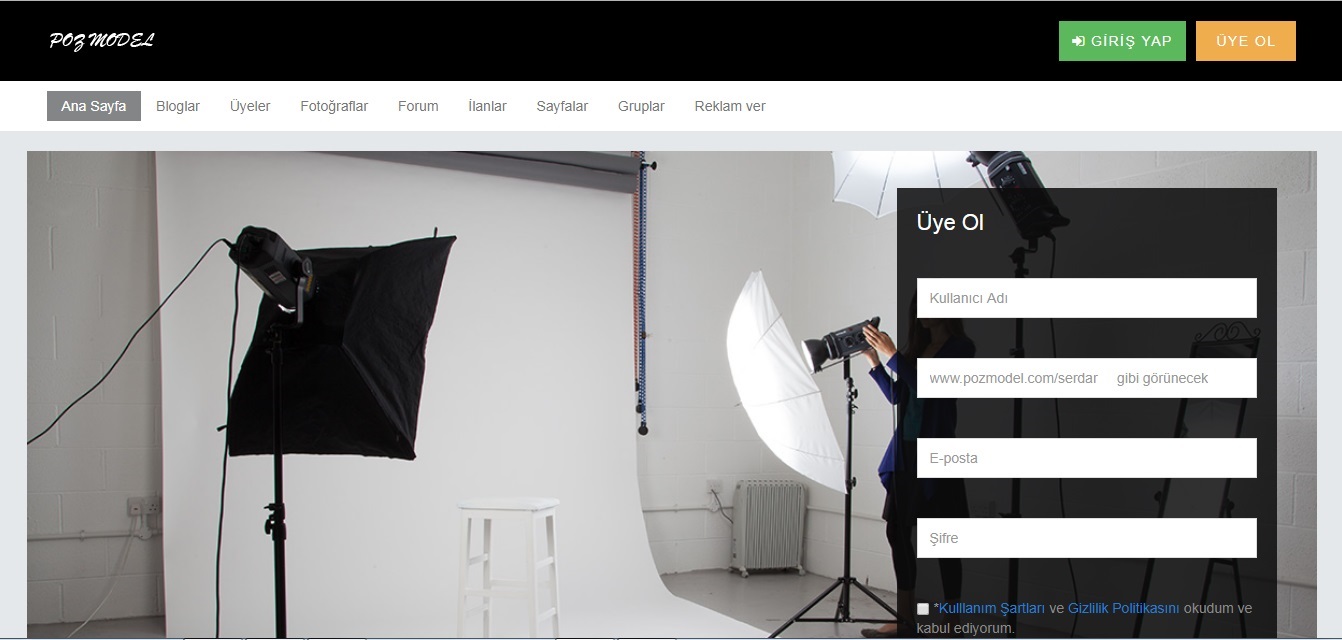Select the Şifre password field
The image size is (1342, 640).
tap(1087, 538)
